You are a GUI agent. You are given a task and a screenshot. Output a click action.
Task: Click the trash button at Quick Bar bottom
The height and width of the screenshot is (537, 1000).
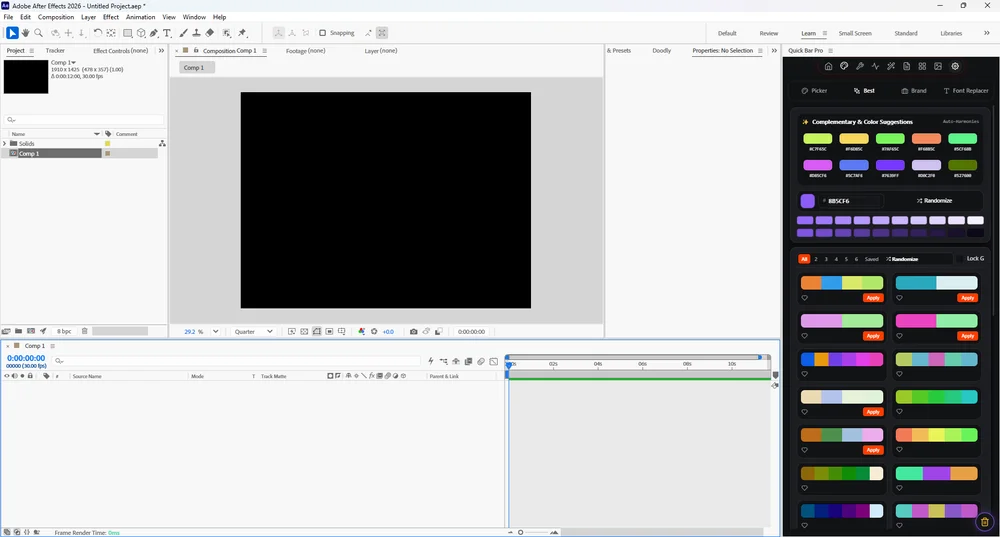point(985,522)
